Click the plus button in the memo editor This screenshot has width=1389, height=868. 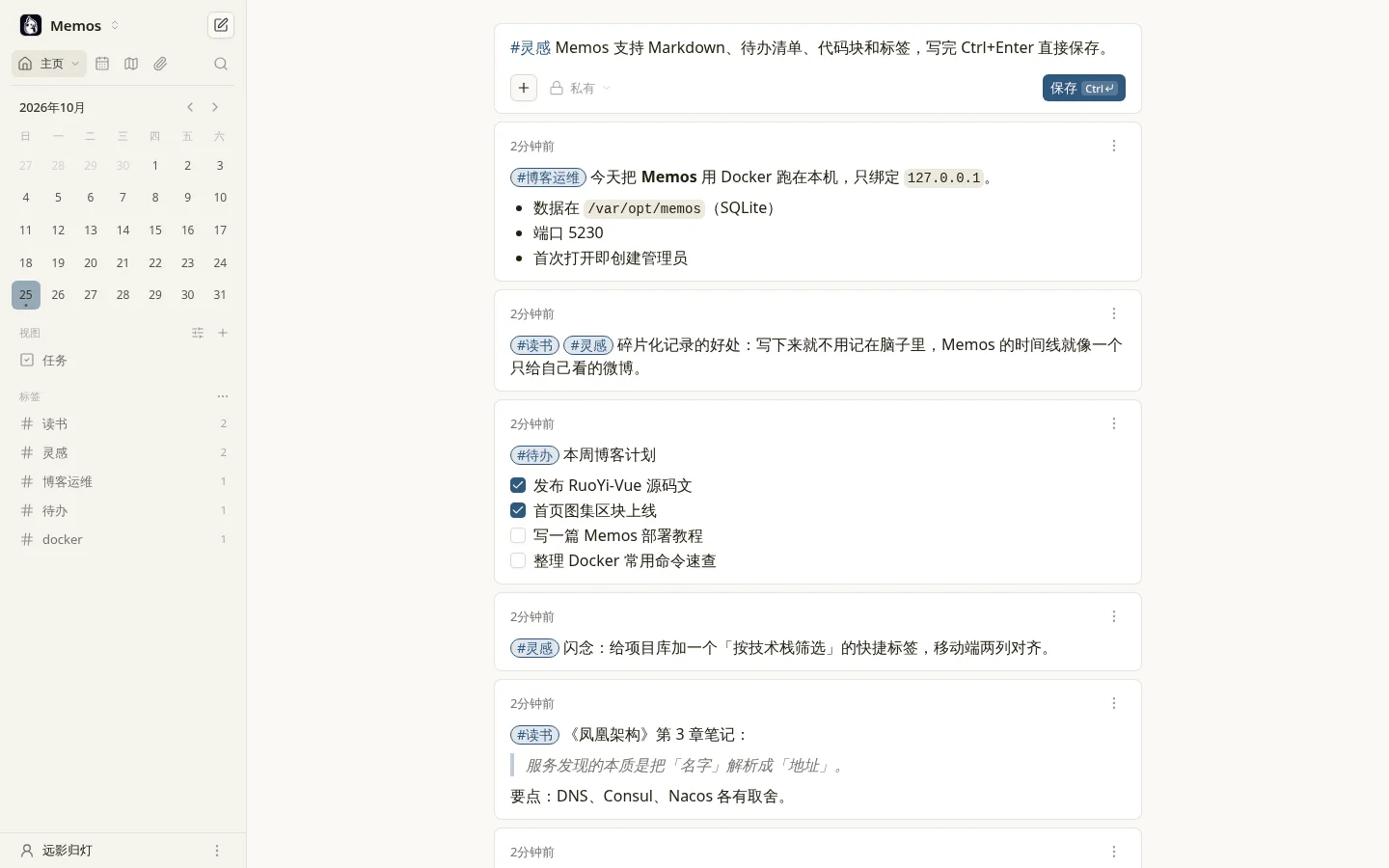click(524, 88)
